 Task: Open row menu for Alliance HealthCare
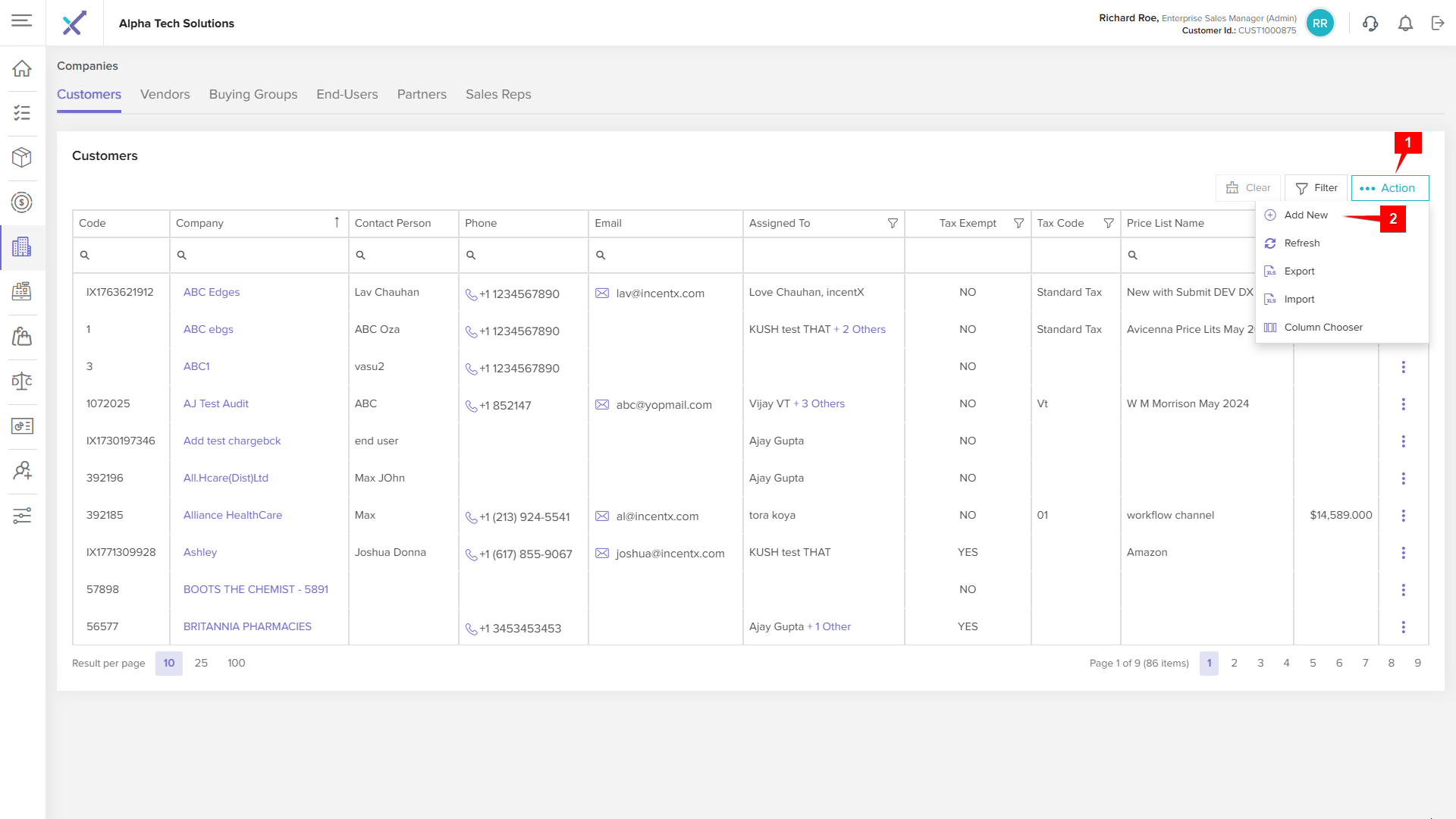click(x=1403, y=516)
